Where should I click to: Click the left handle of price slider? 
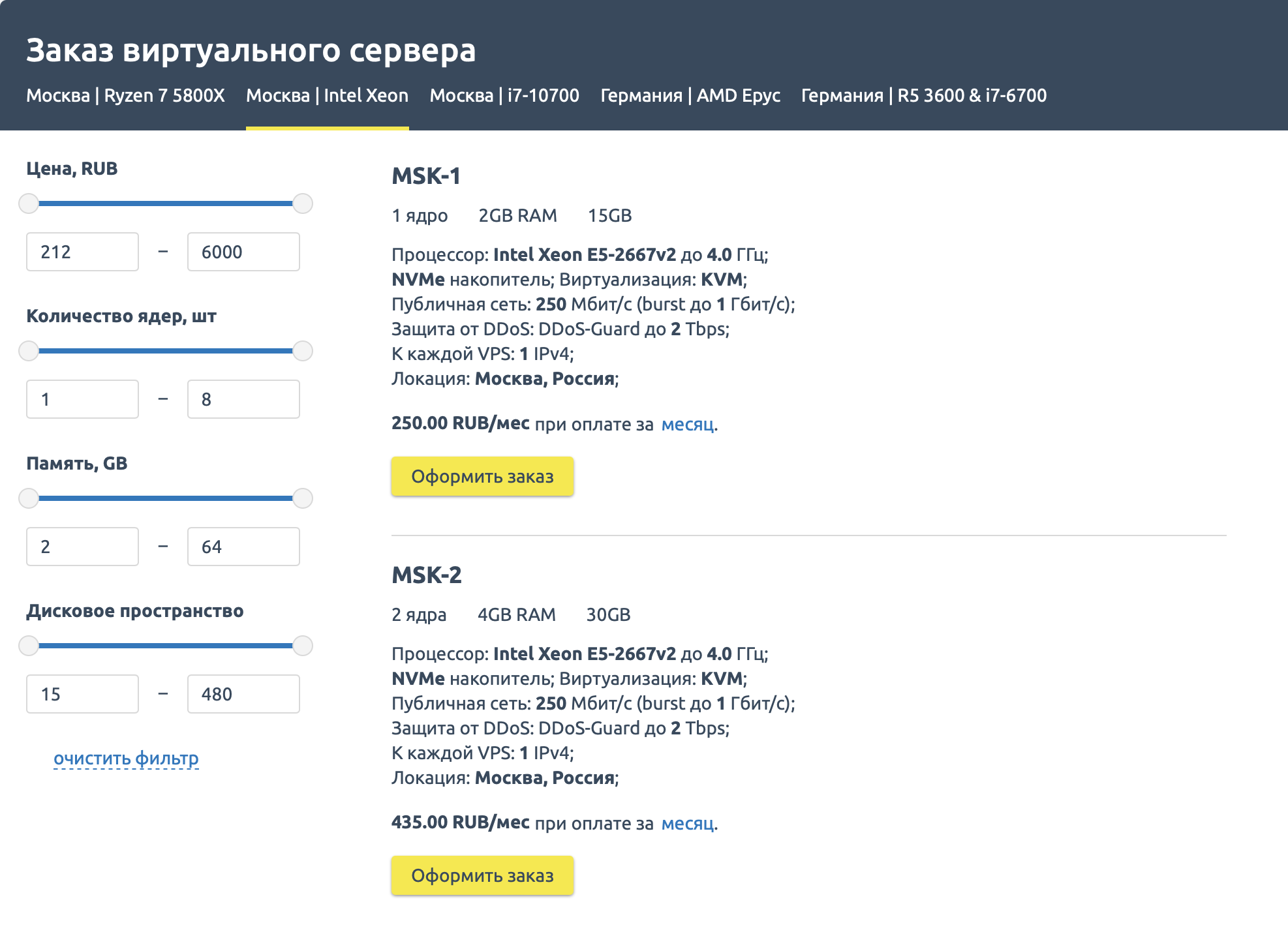click(x=29, y=203)
